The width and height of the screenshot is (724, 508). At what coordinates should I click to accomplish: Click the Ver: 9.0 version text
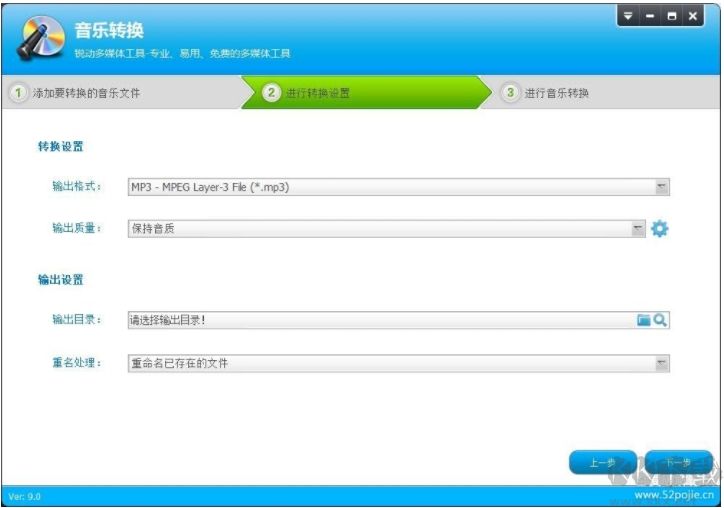point(24,497)
